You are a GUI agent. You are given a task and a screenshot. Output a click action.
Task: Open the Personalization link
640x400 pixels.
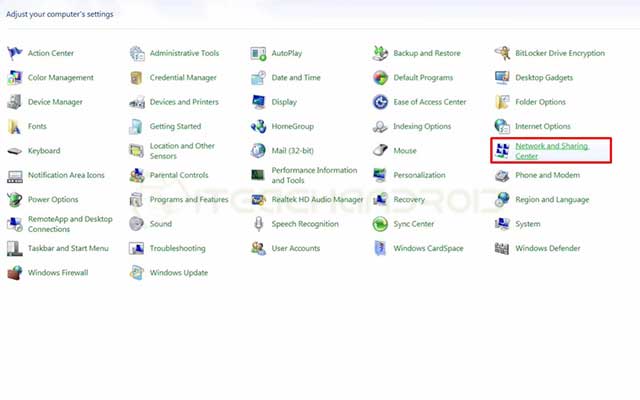(x=419, y=175)
